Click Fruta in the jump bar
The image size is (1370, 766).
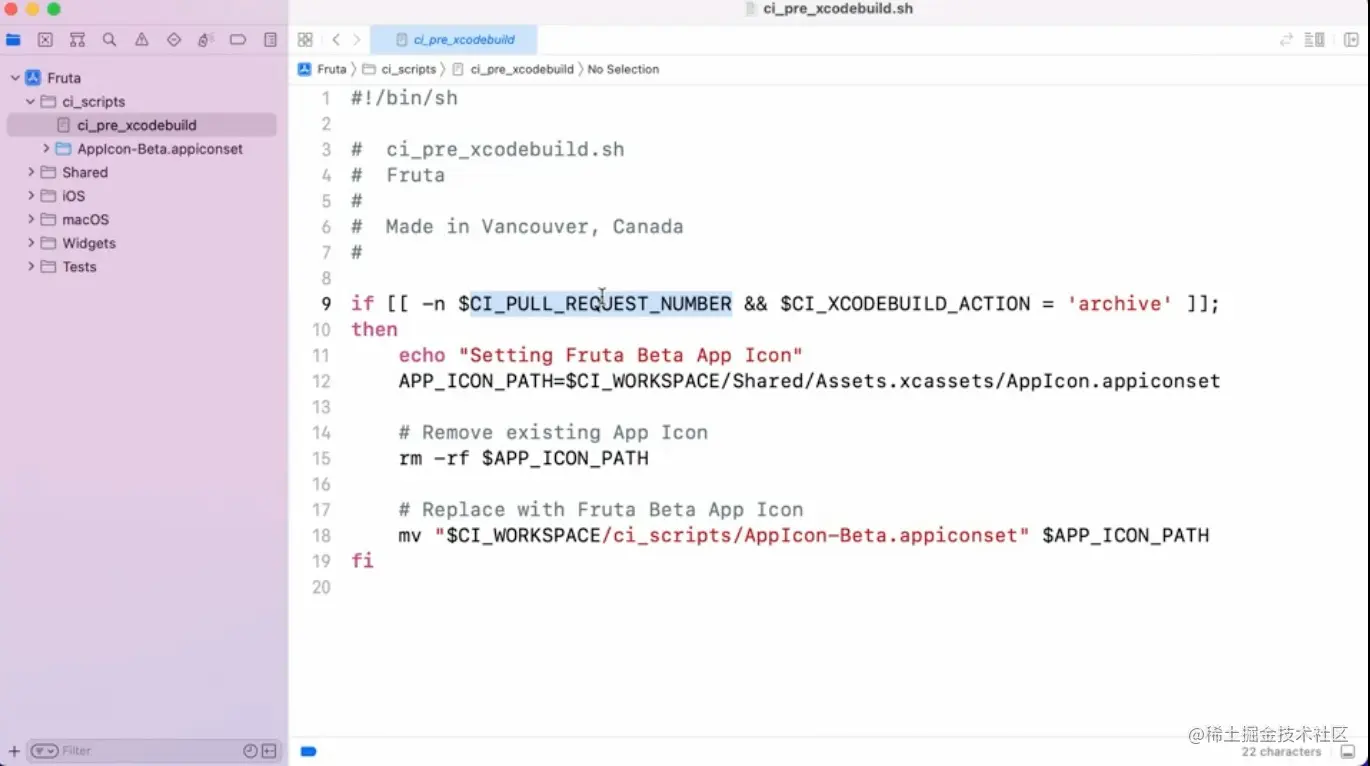(322, 69)
